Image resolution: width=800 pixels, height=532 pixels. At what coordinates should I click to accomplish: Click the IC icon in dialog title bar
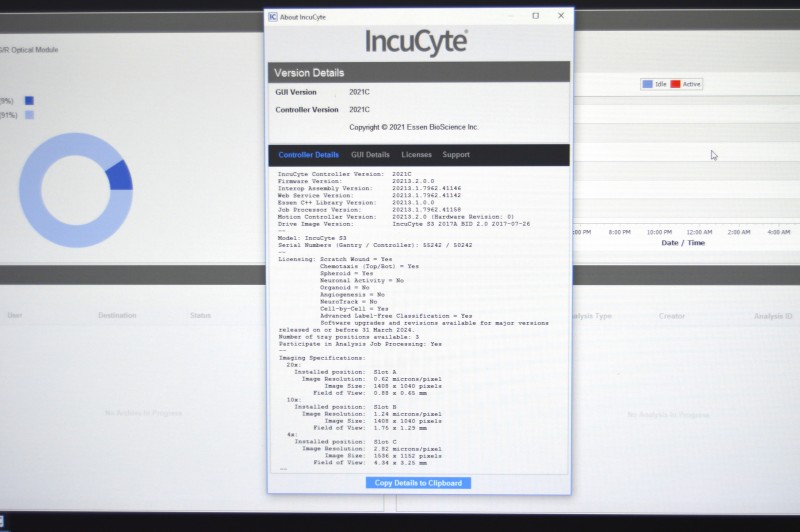tap(273, 17)
